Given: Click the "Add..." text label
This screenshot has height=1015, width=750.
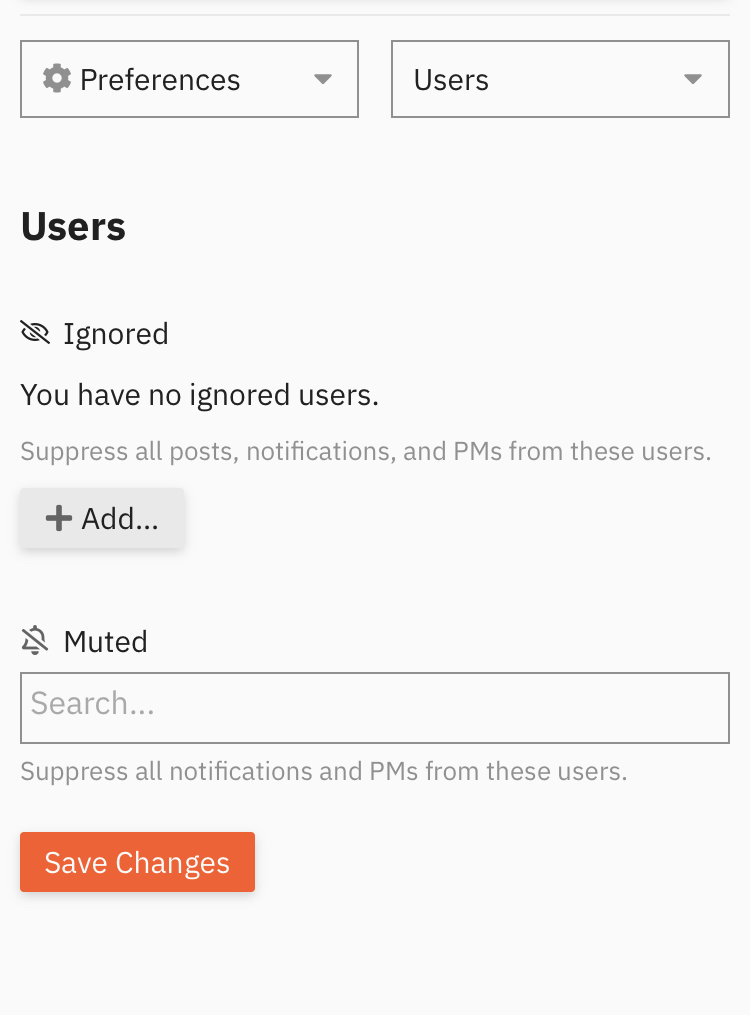Looking at the screenshot, I should click(120, 518).
